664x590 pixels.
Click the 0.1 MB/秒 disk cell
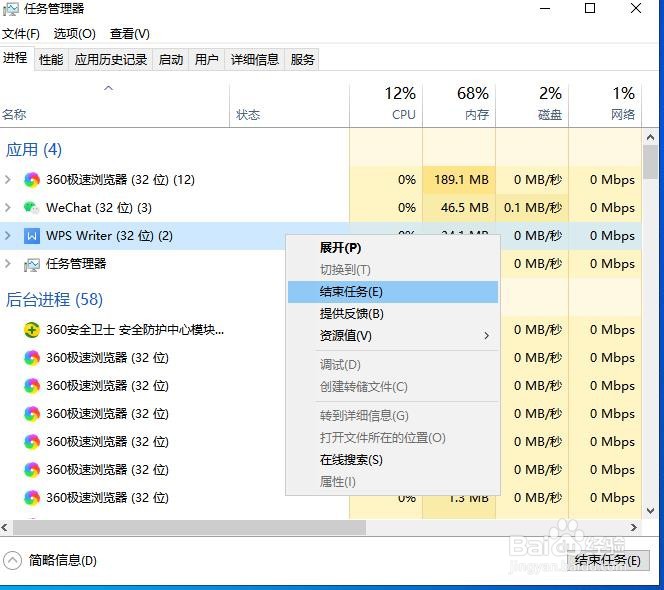pyautogui.click(x=532, y=208)
